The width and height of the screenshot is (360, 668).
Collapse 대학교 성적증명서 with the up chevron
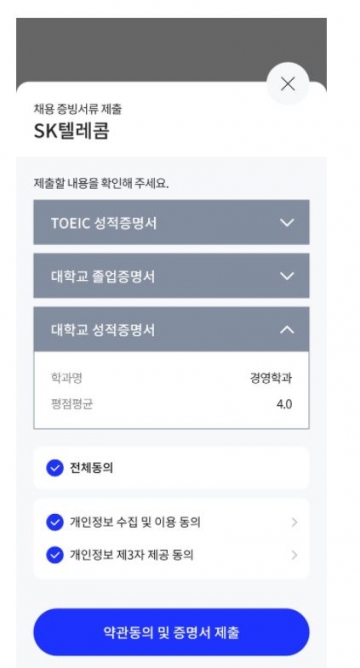(x=287, y=330)
